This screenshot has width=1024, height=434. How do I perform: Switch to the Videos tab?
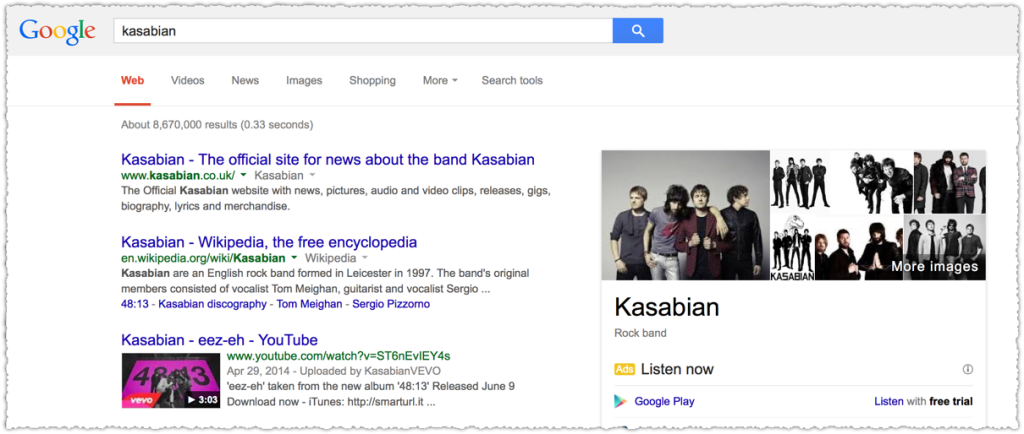tap(187, 80)
